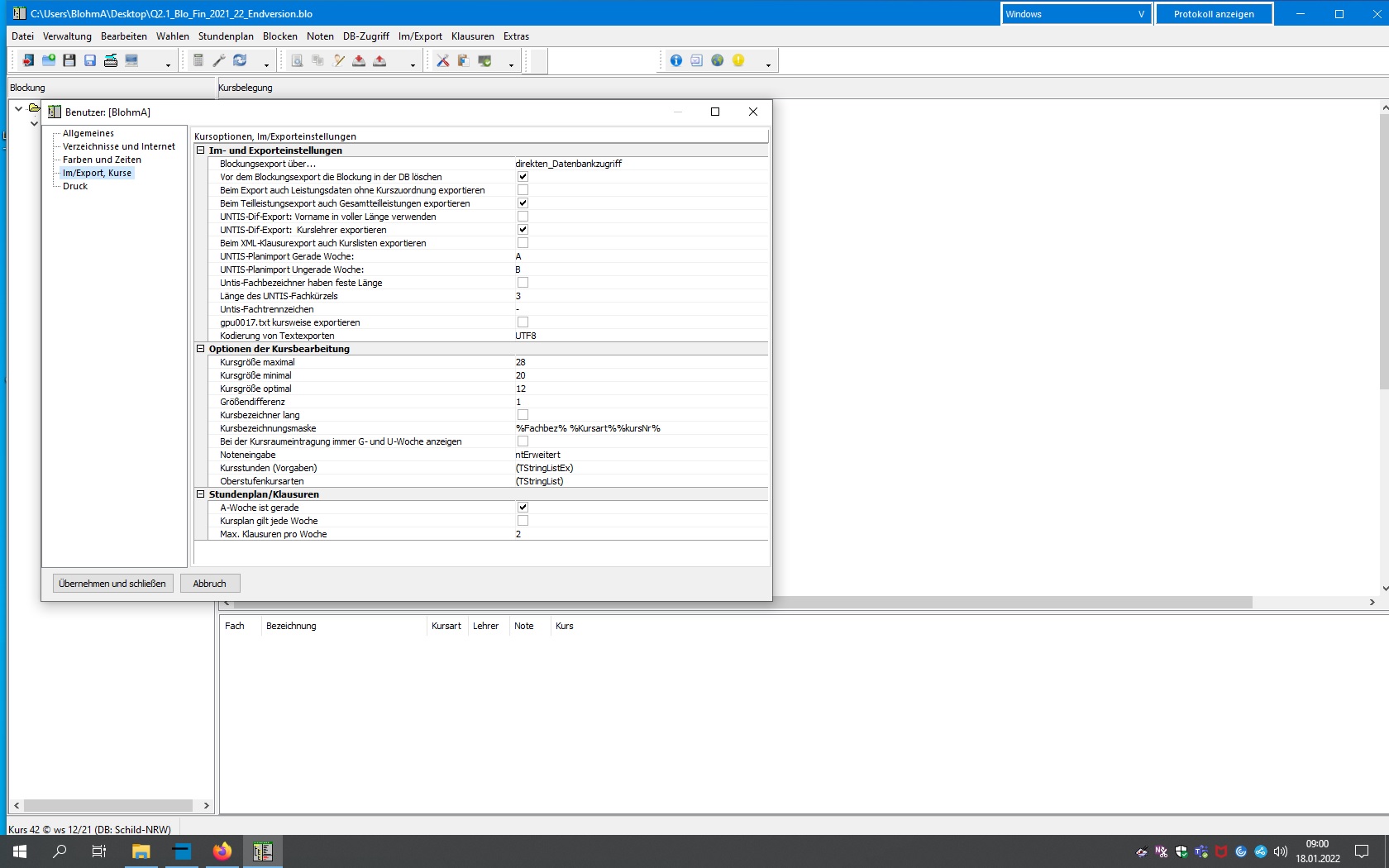Viewport: 1389px width, 868px height.
Task: Click the red upload arrow toolbar icon
Action: tap(379, 60)
